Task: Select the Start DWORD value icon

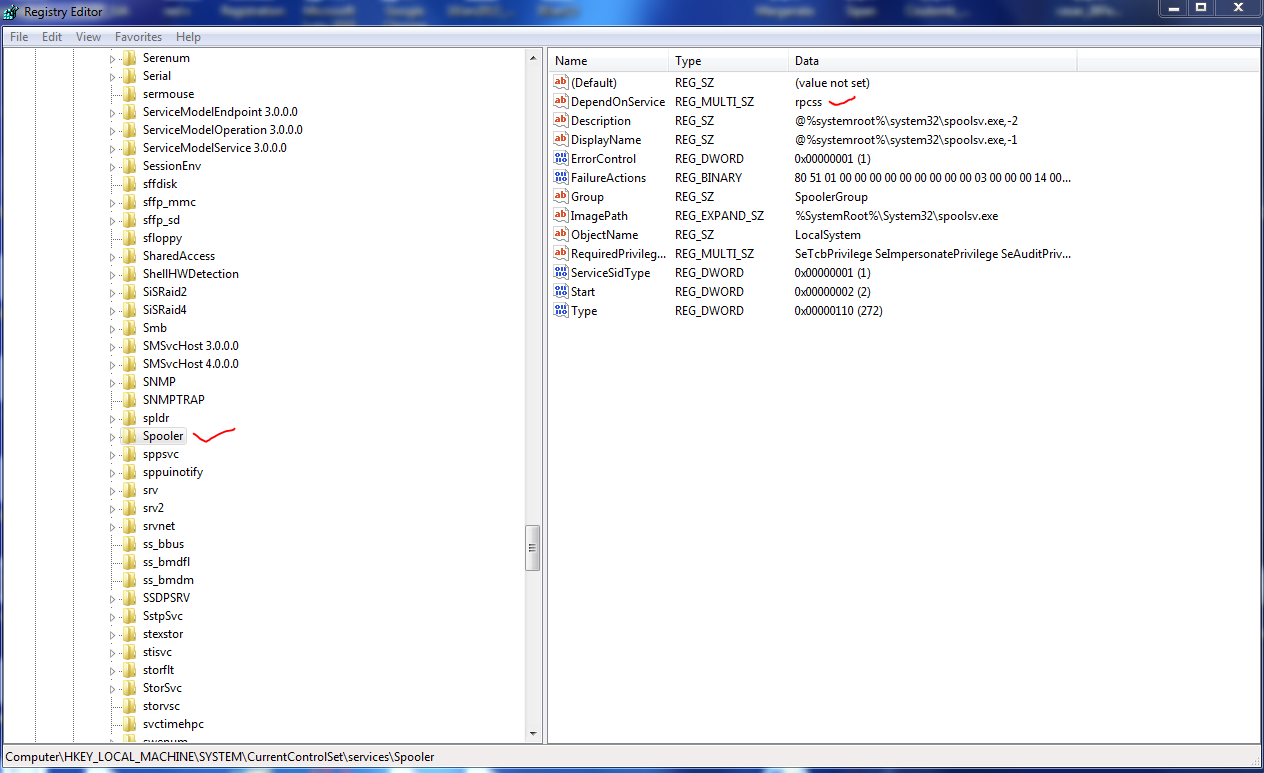Action: coord(559,291)
